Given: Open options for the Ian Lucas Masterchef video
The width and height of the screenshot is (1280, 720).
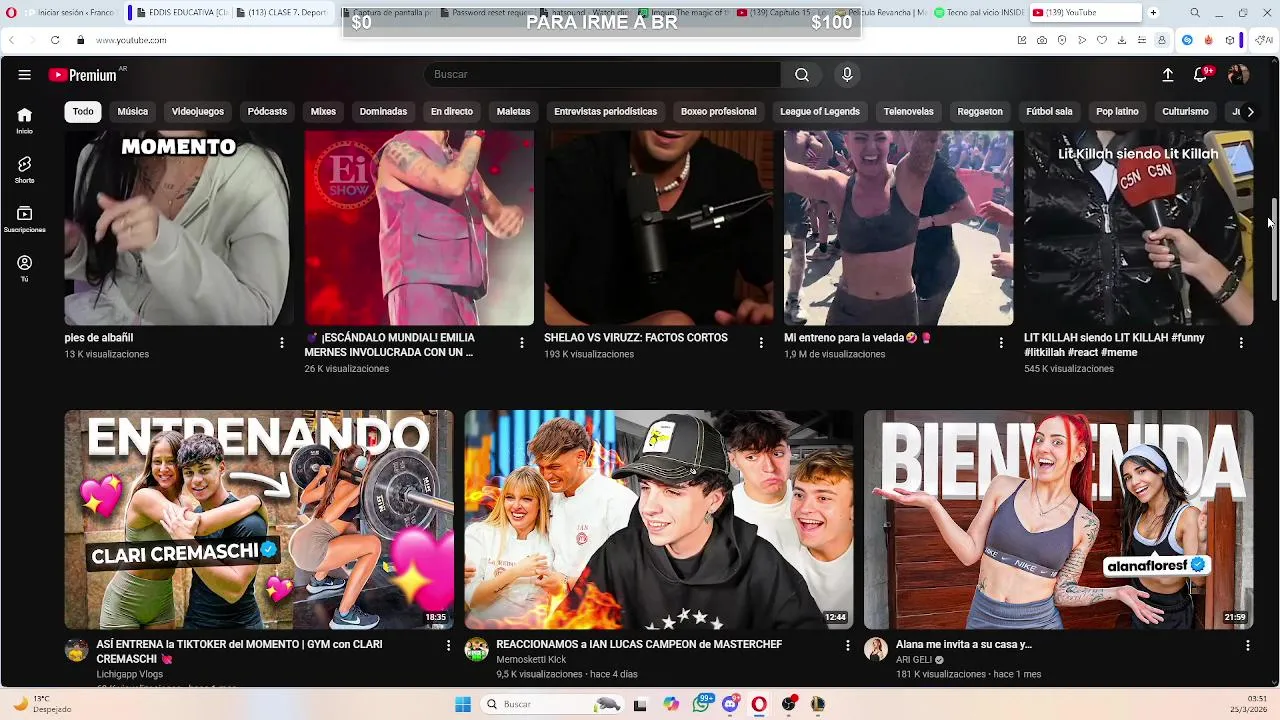Looking at the screenshot, I should pyautogui.click(x=847, y=646).
